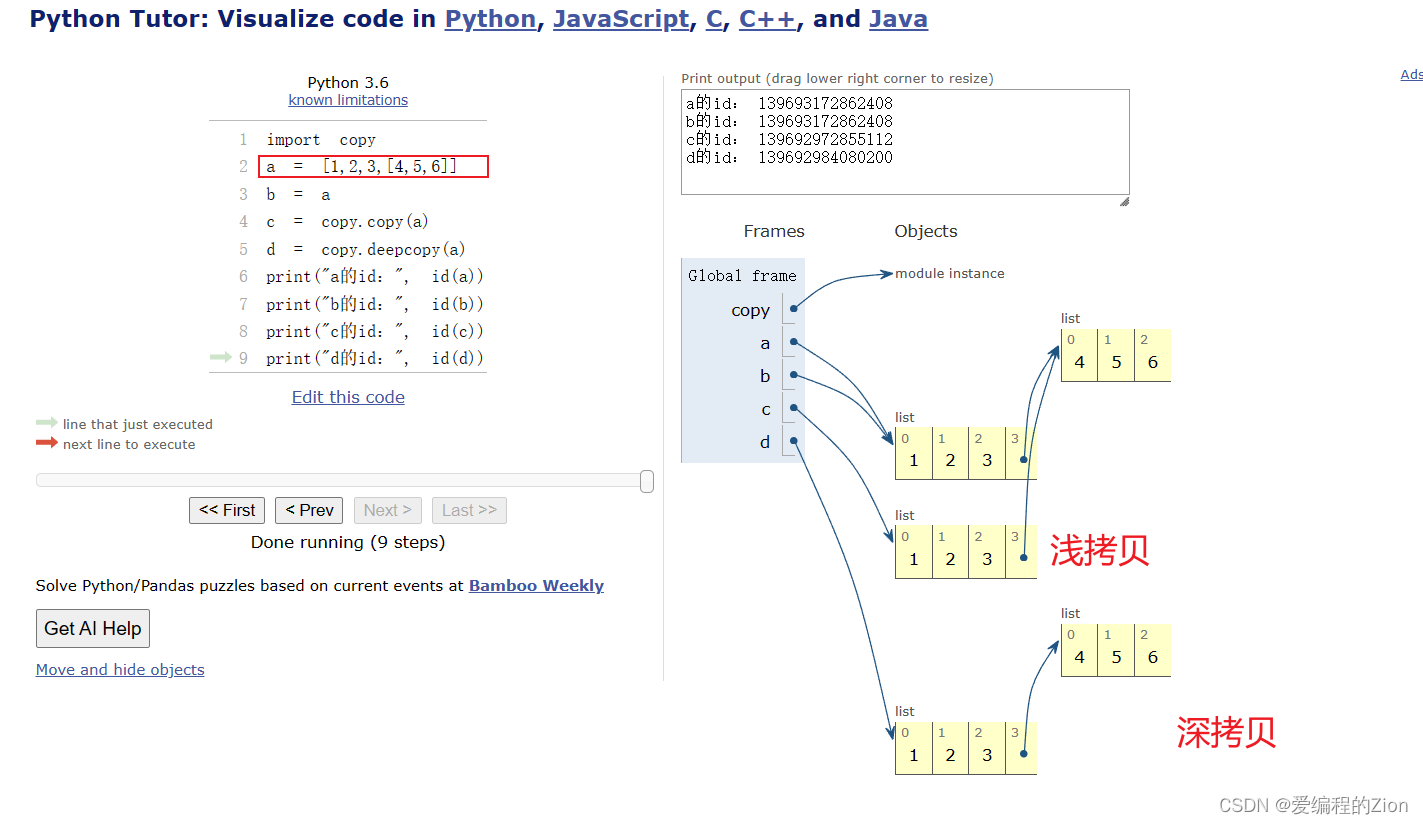Screen dimensions: 1423x824
Task: Click code line 6 printing id(a)
Action: pyautogui.click(x=375, y=277)
